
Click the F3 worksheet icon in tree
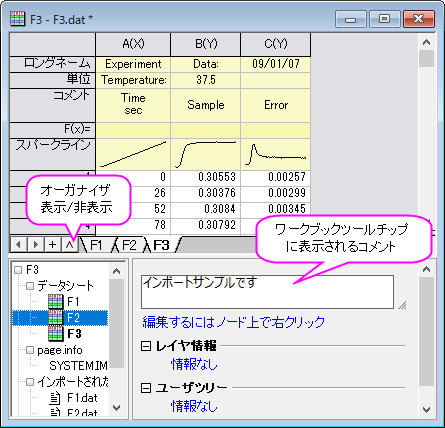(x=55, y=334)
